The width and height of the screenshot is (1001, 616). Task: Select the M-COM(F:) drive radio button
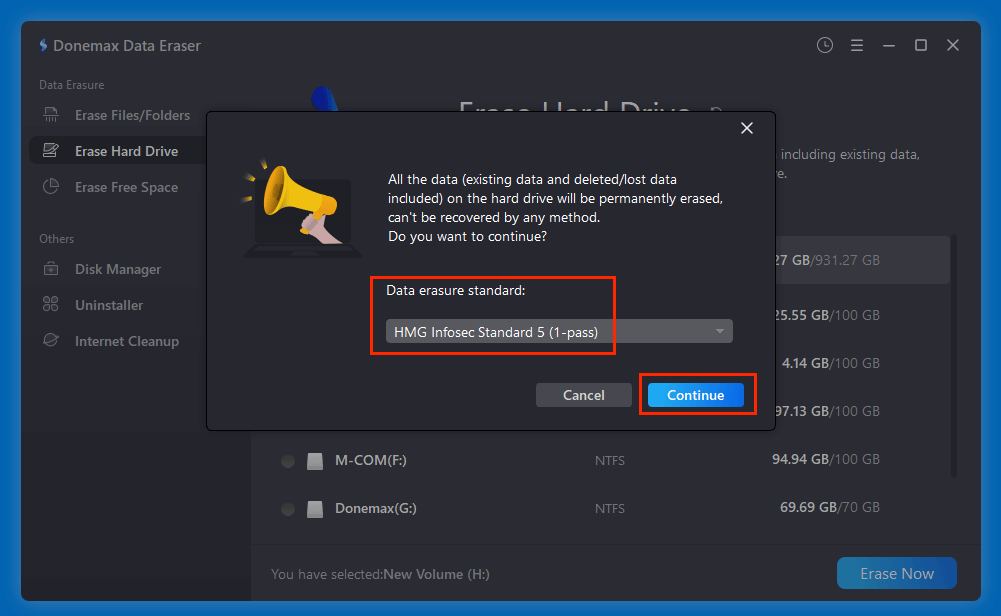(x=288, y=461)
